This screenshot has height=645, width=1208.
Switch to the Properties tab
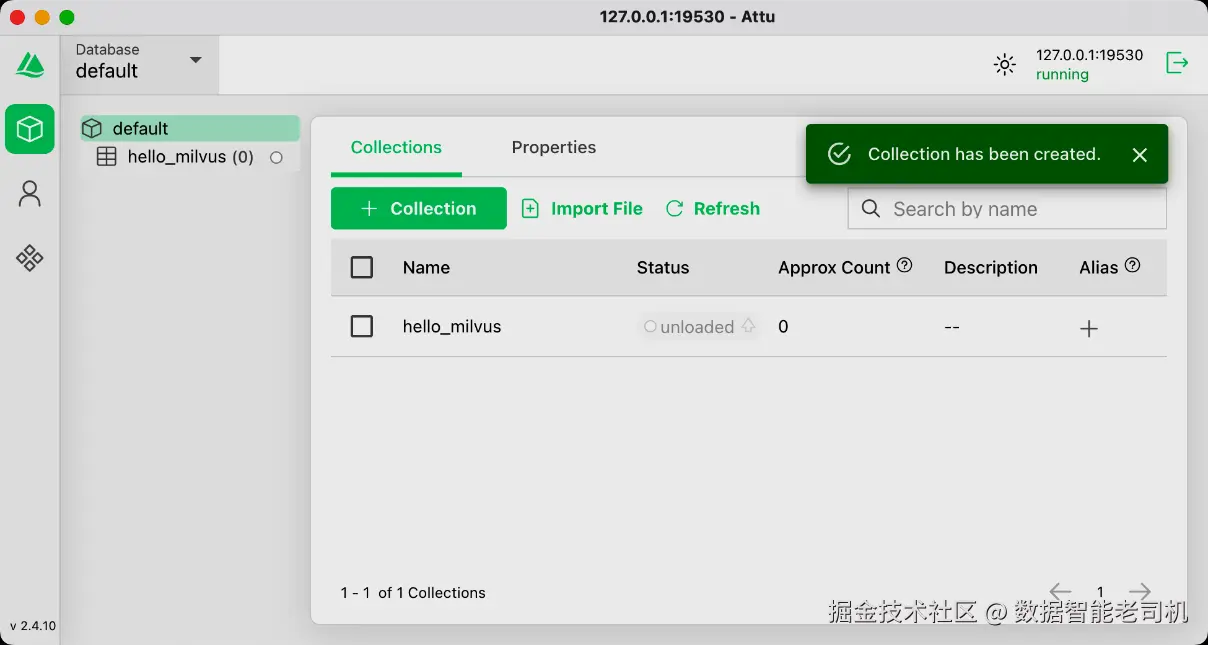(554, 147)
